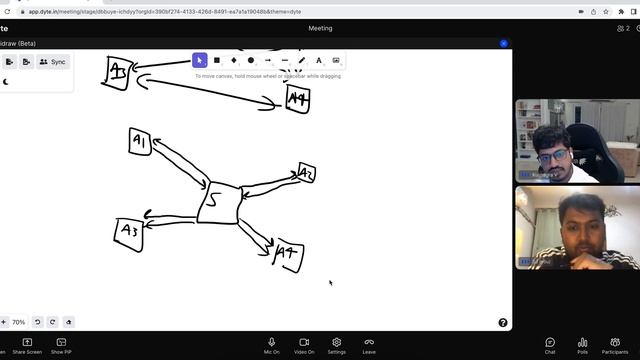
Task: Redo the whiteboard action
Action: click(x=52, y=322)
